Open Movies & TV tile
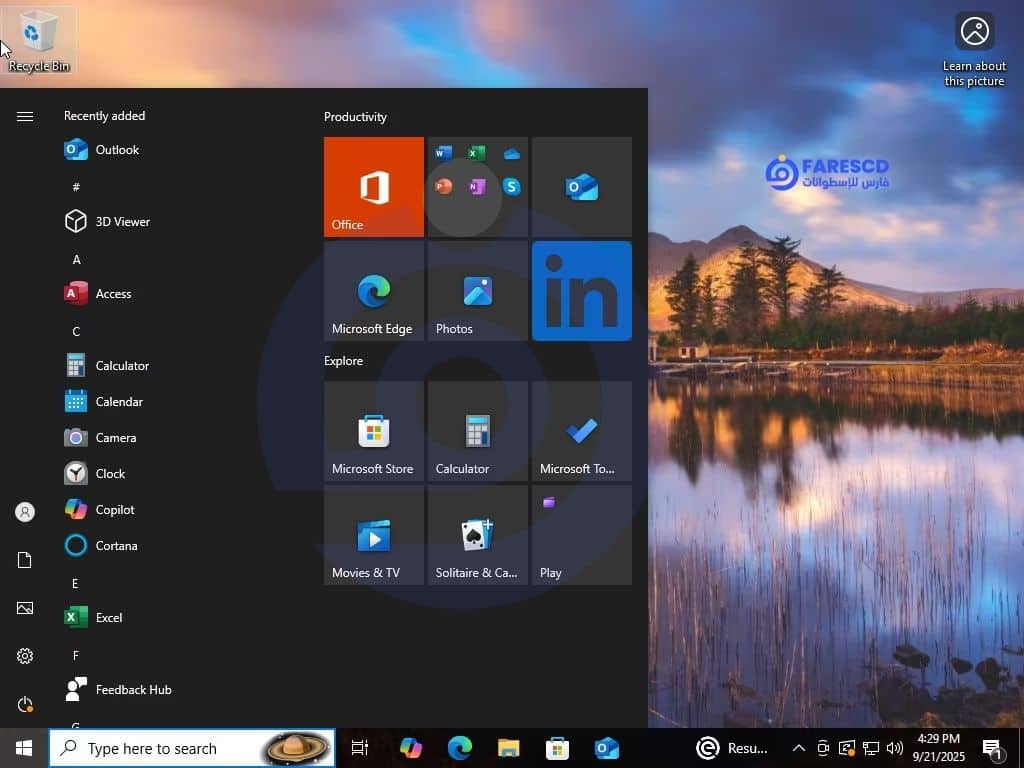1024x768 pixels. [374, 535]
